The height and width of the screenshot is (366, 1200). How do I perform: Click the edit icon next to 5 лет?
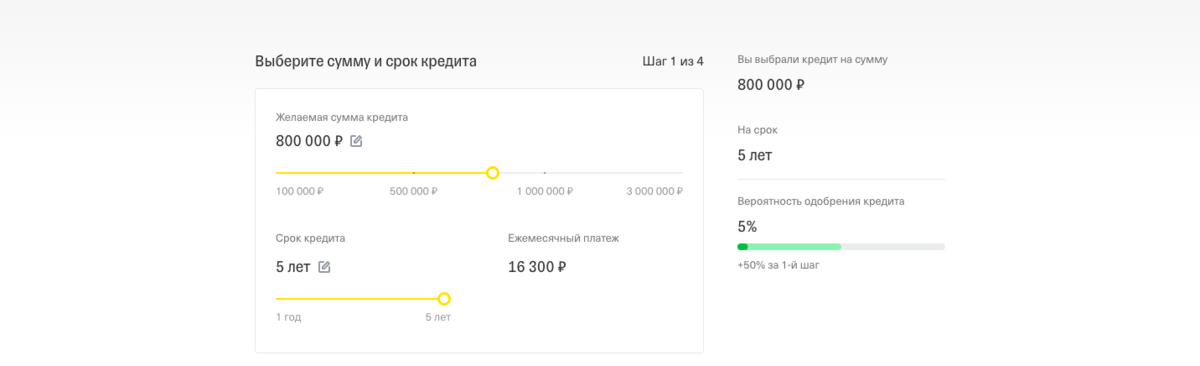[324, 267]
